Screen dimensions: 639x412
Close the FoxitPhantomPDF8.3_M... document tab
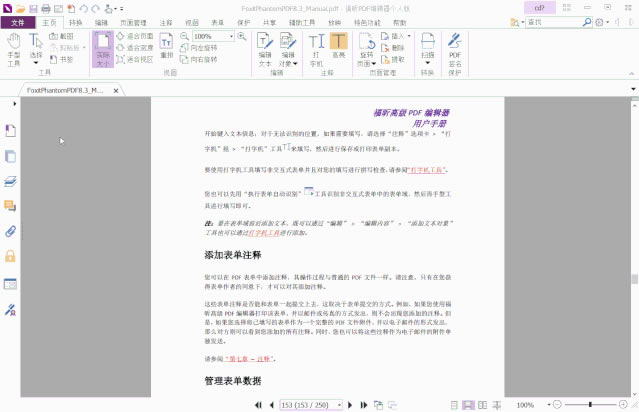tap(116, 91)
